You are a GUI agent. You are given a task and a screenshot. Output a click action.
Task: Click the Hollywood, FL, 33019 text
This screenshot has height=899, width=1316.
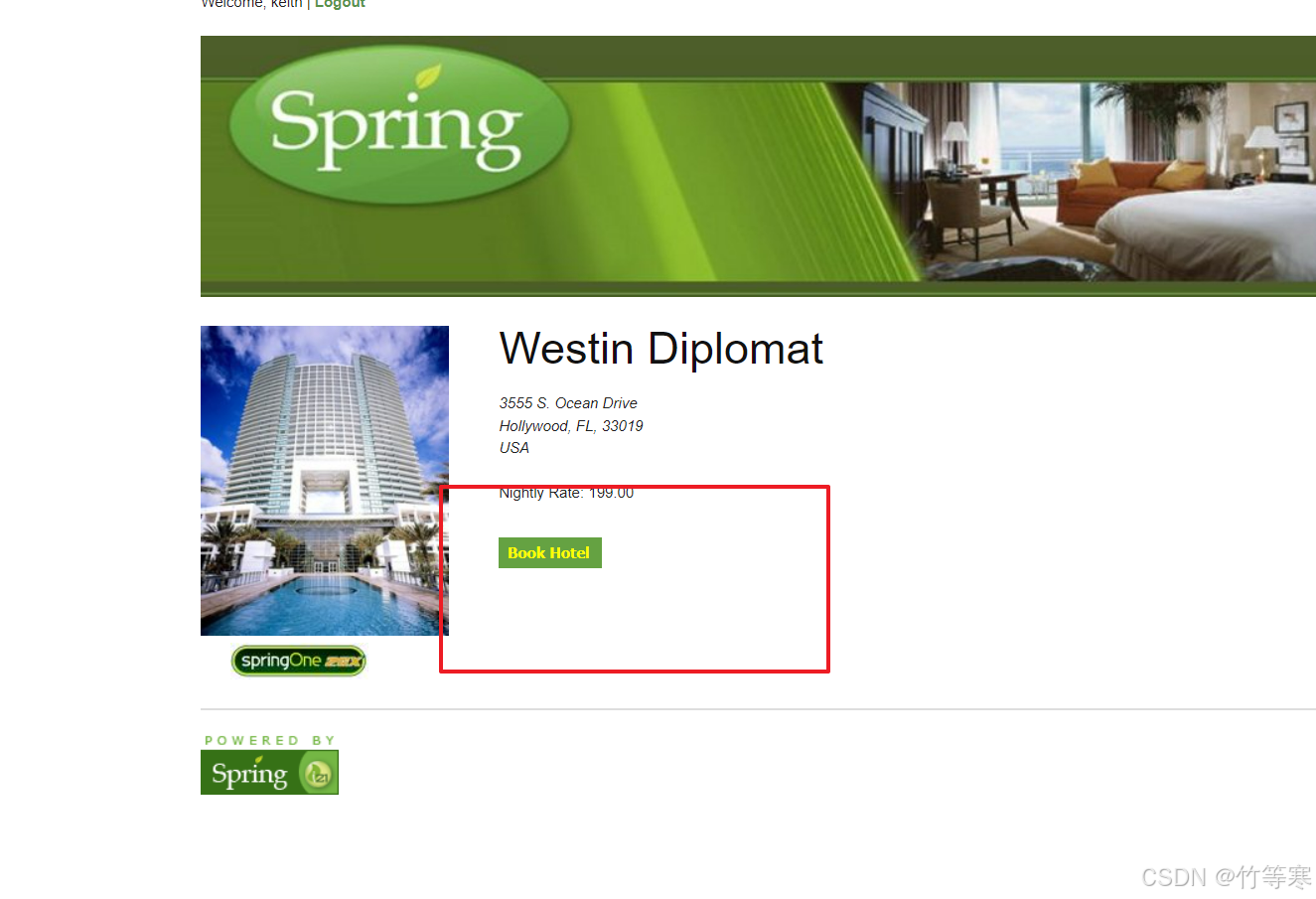571,426
